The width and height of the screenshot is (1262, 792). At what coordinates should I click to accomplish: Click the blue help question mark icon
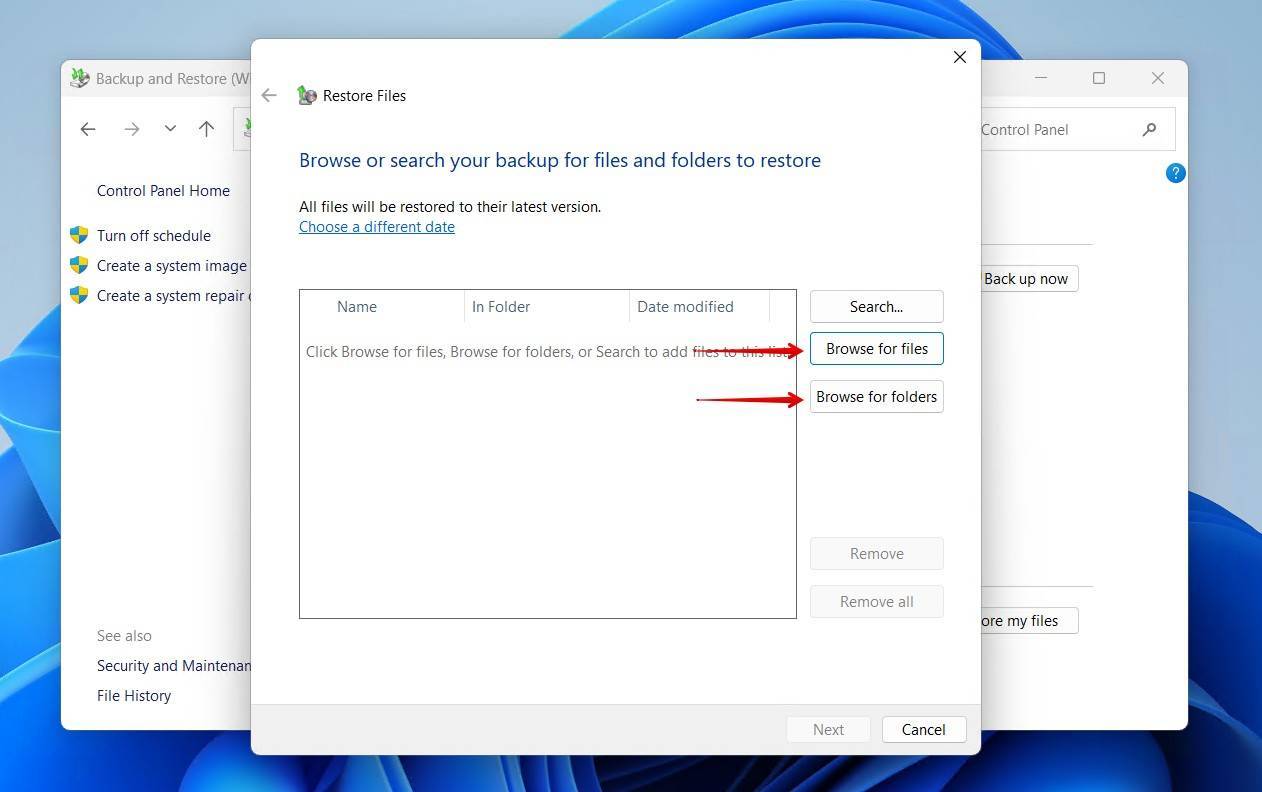click(x=1175, y=173)
